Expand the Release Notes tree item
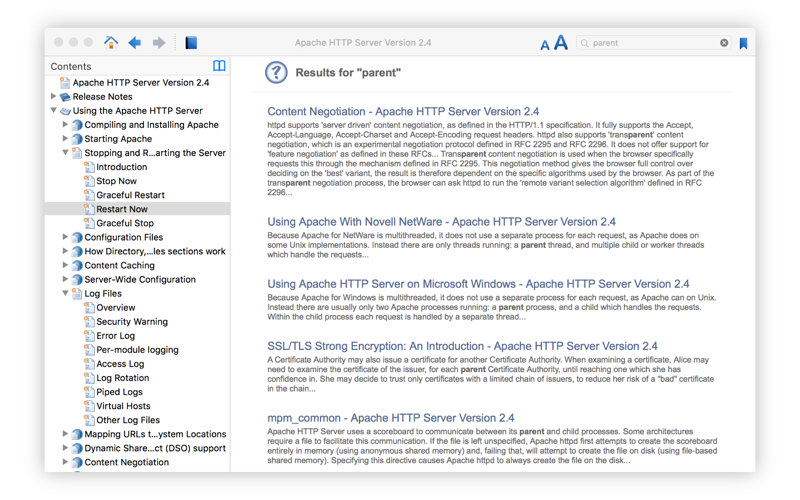The image size is (800, 500). point(53,96)
